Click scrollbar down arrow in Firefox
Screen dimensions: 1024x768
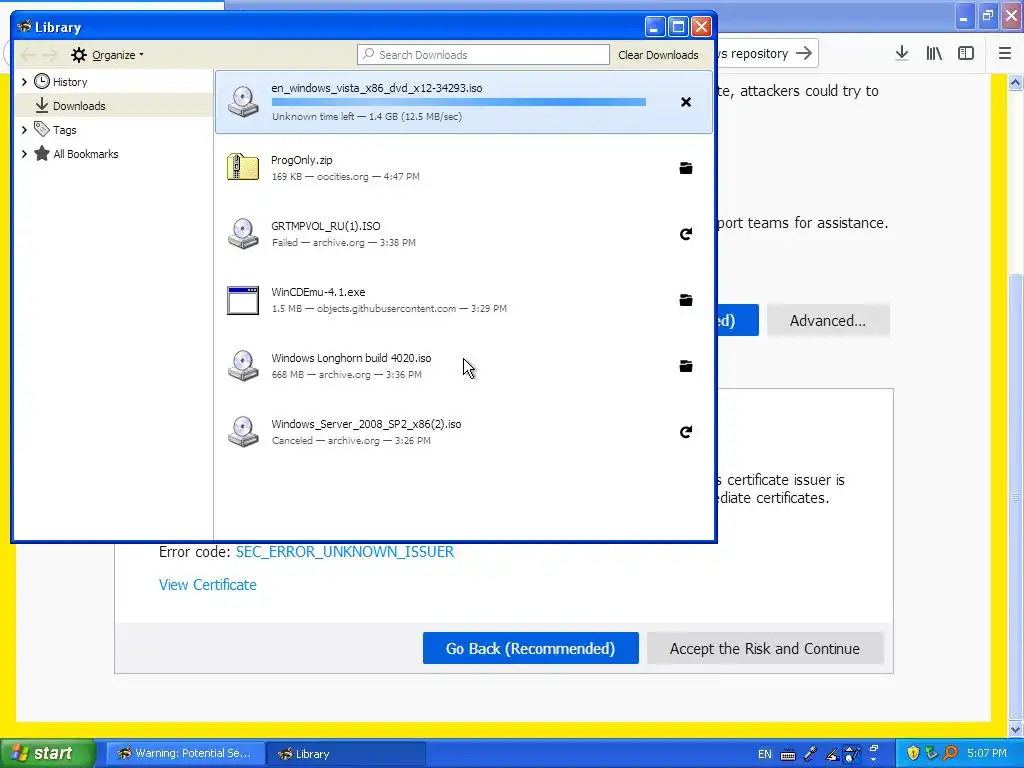tap(1016, 728)
